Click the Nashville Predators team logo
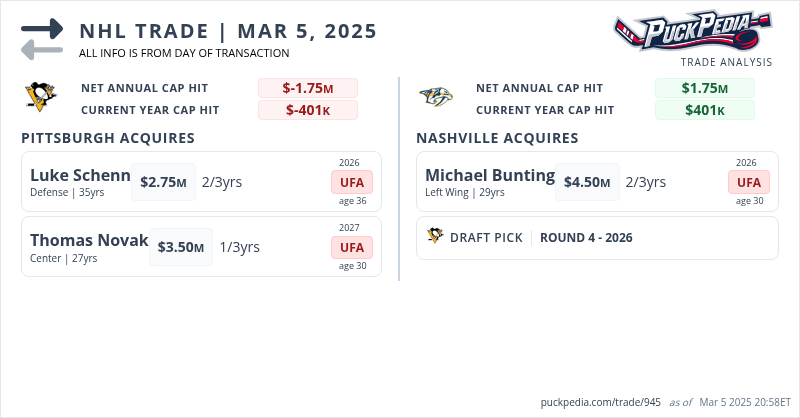This screenshot has height=418, width=800. tap(436, 98)
